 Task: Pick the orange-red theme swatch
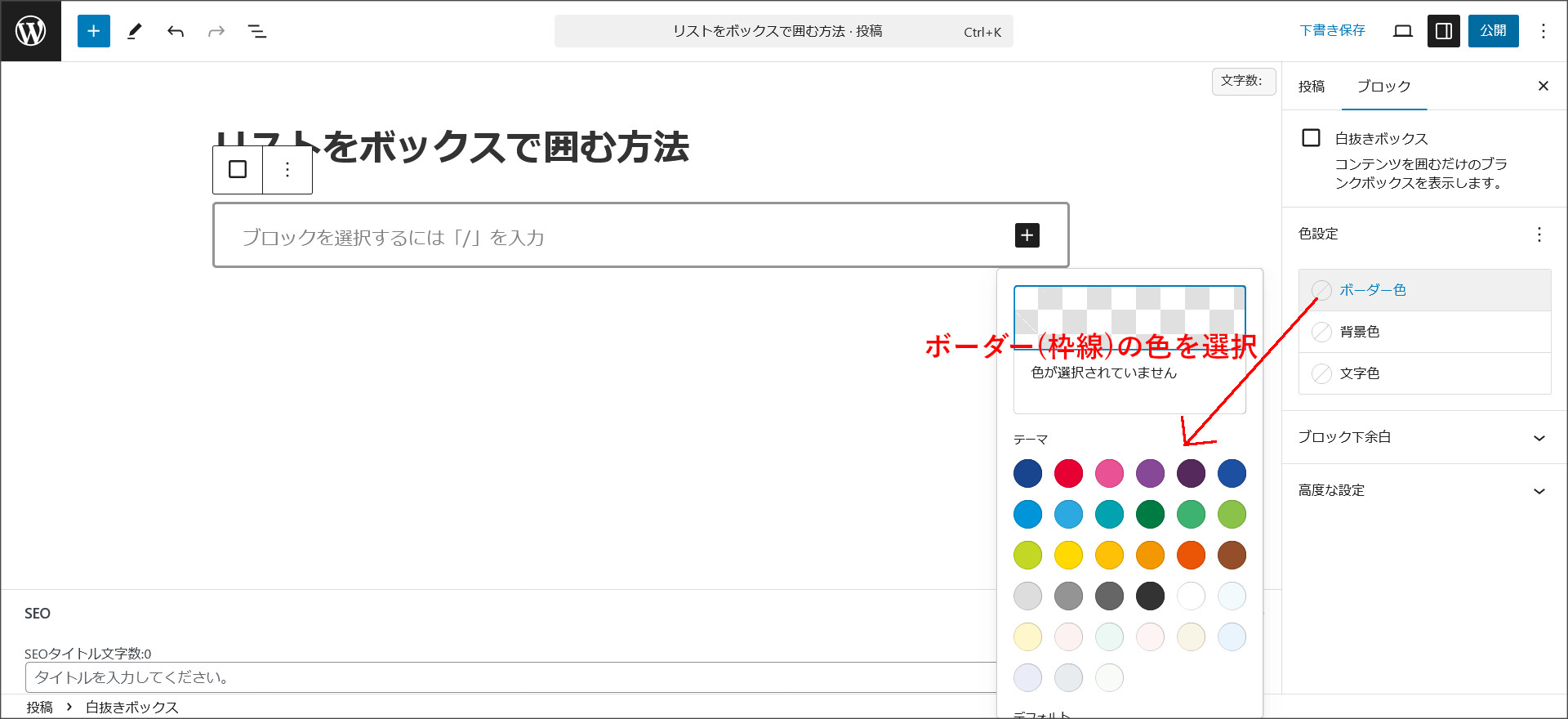pyautogui.click(x=1191, y=555)
